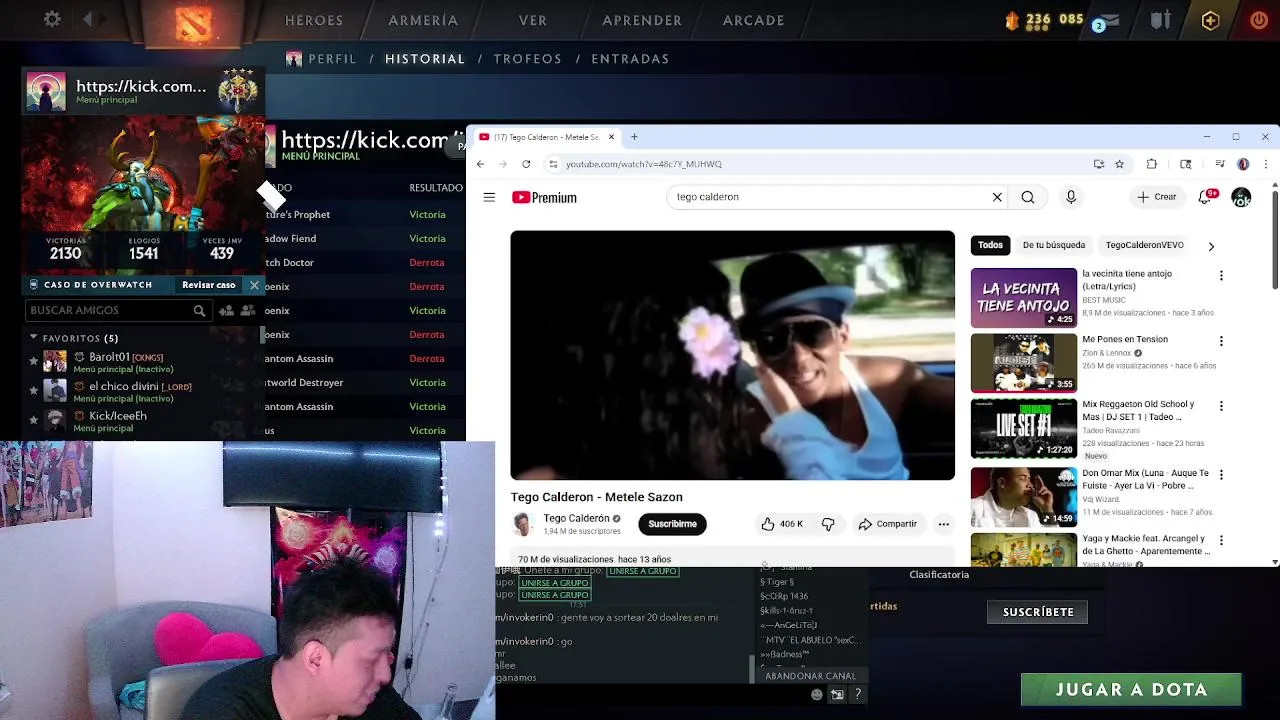Click ABANDONAR CANAL in chat

click(810, 676)
